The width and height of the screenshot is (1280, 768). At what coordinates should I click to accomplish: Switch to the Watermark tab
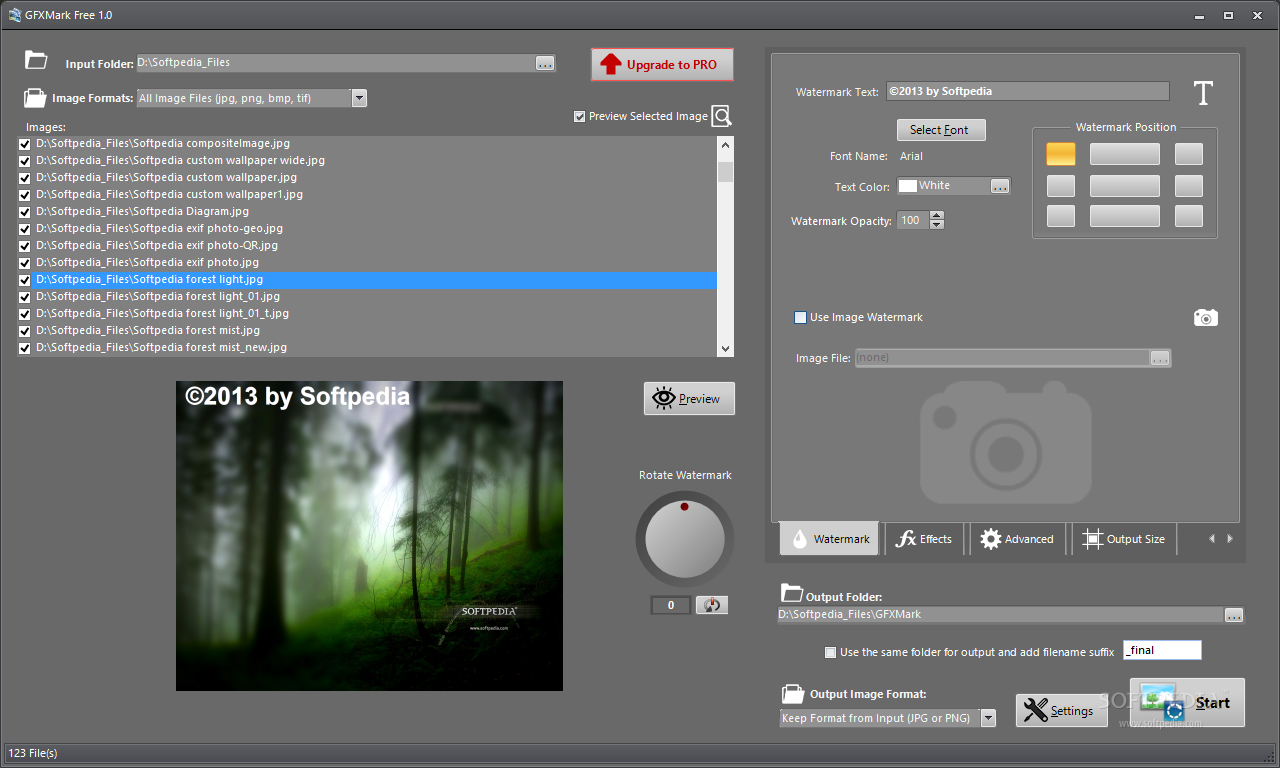tap(829, 538)
